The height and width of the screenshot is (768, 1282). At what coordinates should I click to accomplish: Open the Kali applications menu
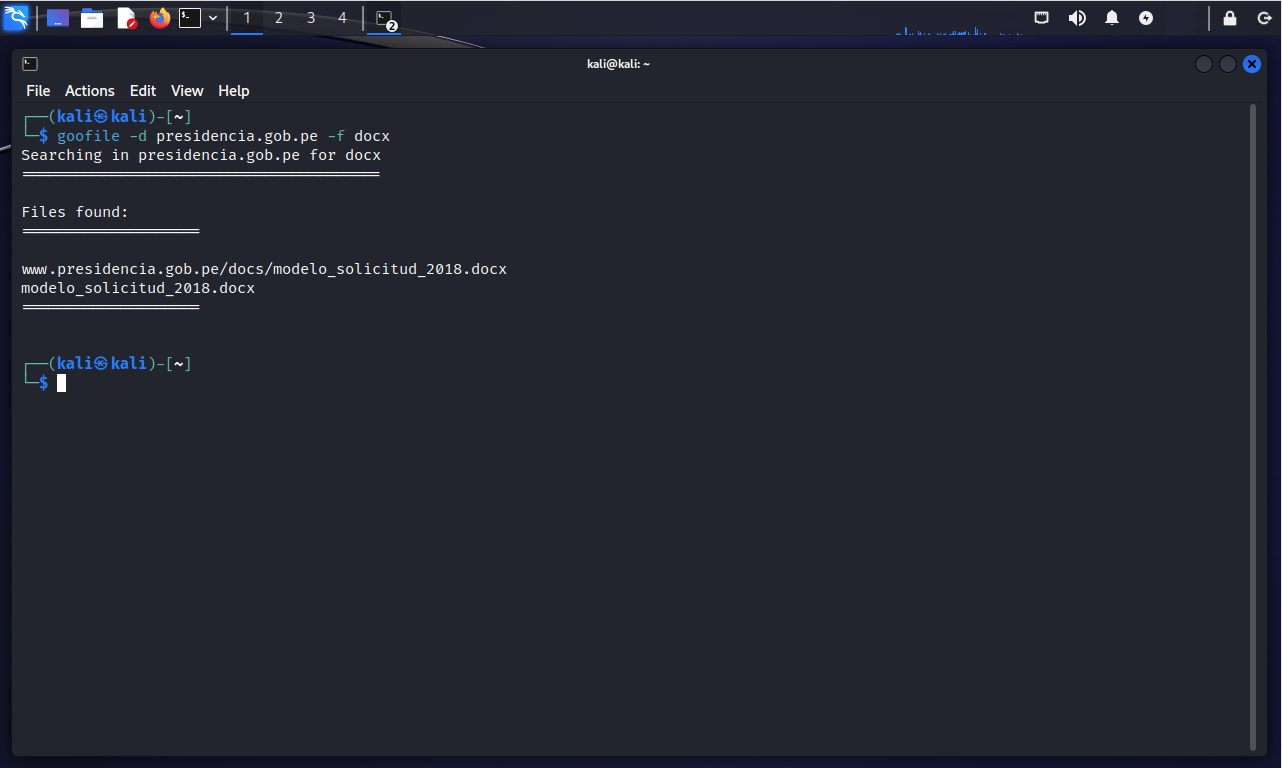pyautogui.click(x=16, y=17)
